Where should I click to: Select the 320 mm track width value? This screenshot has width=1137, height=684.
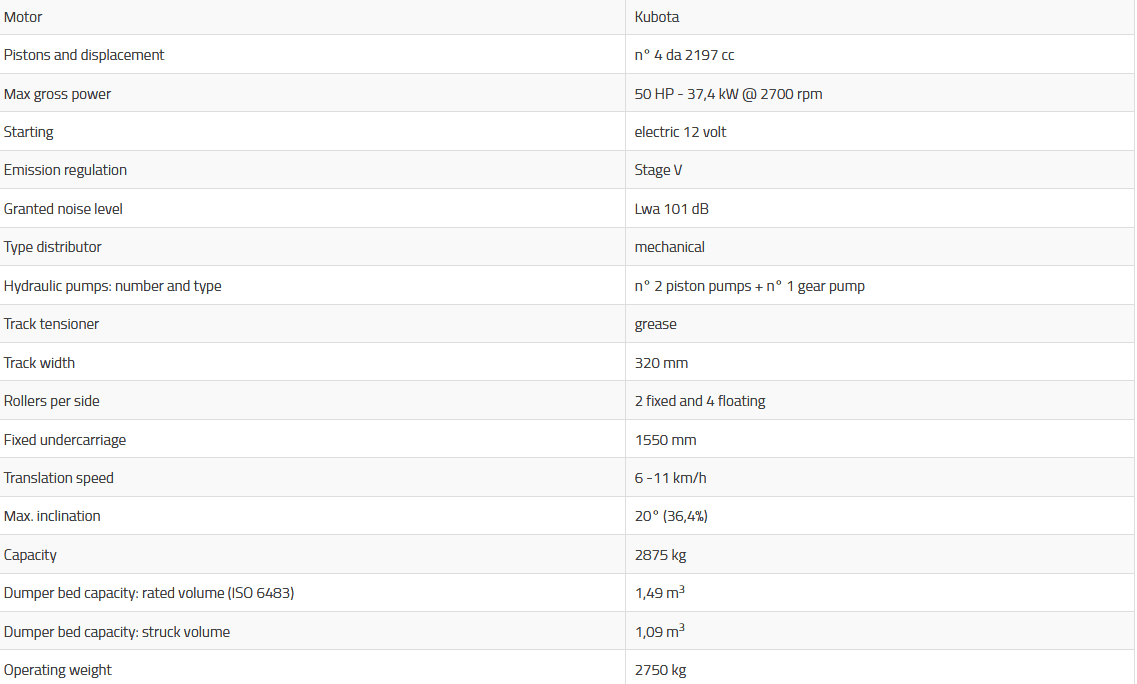[x=661, y=363]
